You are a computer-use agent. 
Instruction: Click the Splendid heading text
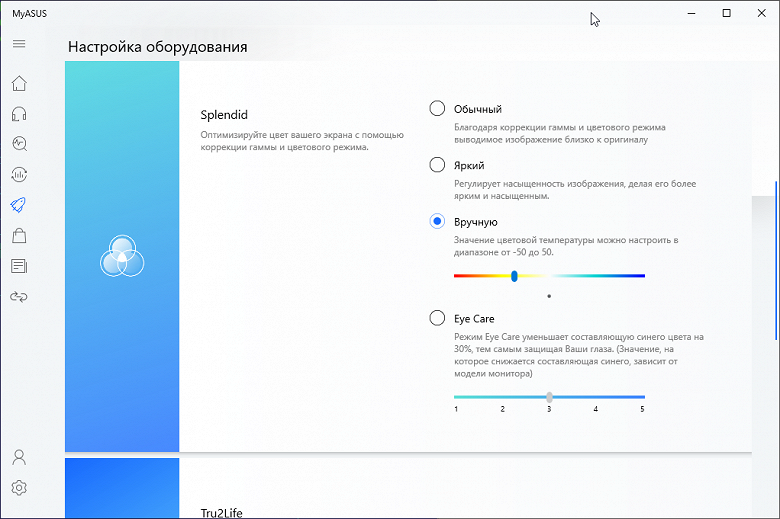coord(224,115)
